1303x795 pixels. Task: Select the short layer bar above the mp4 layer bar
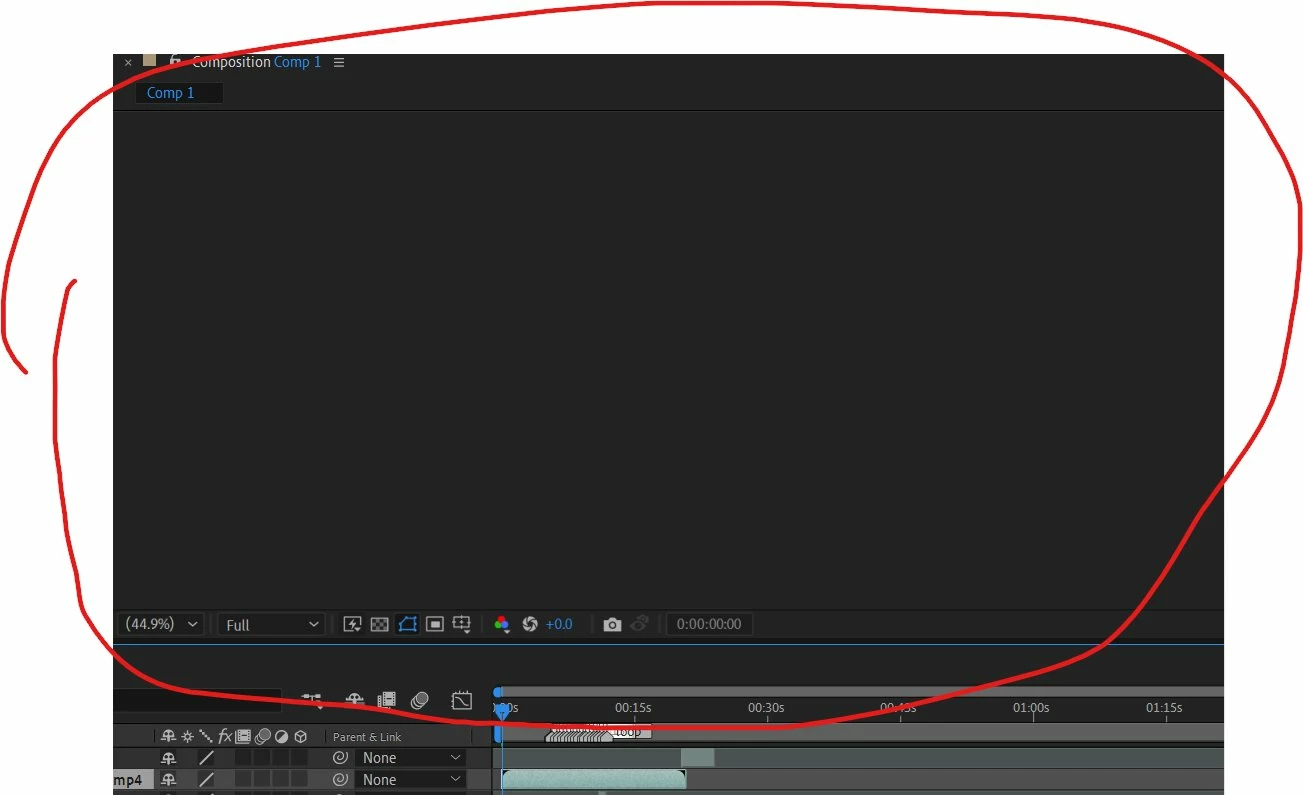click(698, 758)
